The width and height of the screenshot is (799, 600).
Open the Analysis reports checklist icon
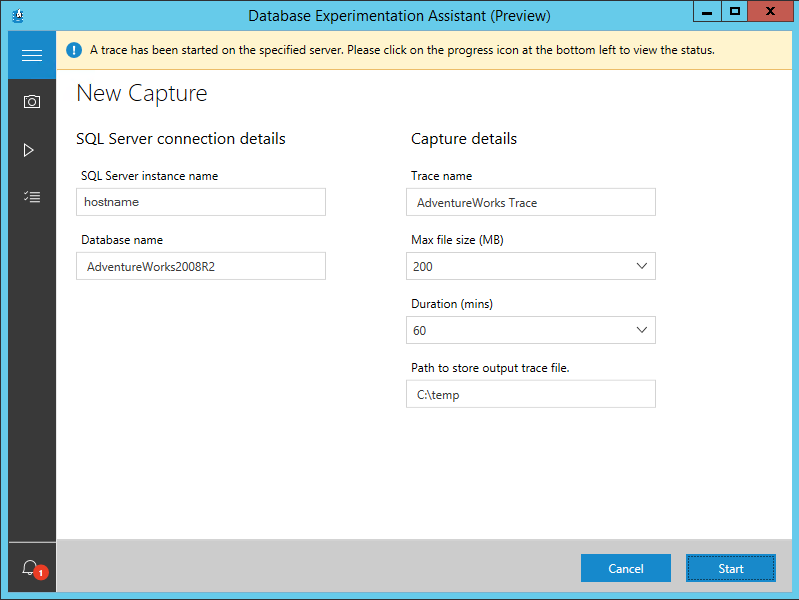[31, 197]
